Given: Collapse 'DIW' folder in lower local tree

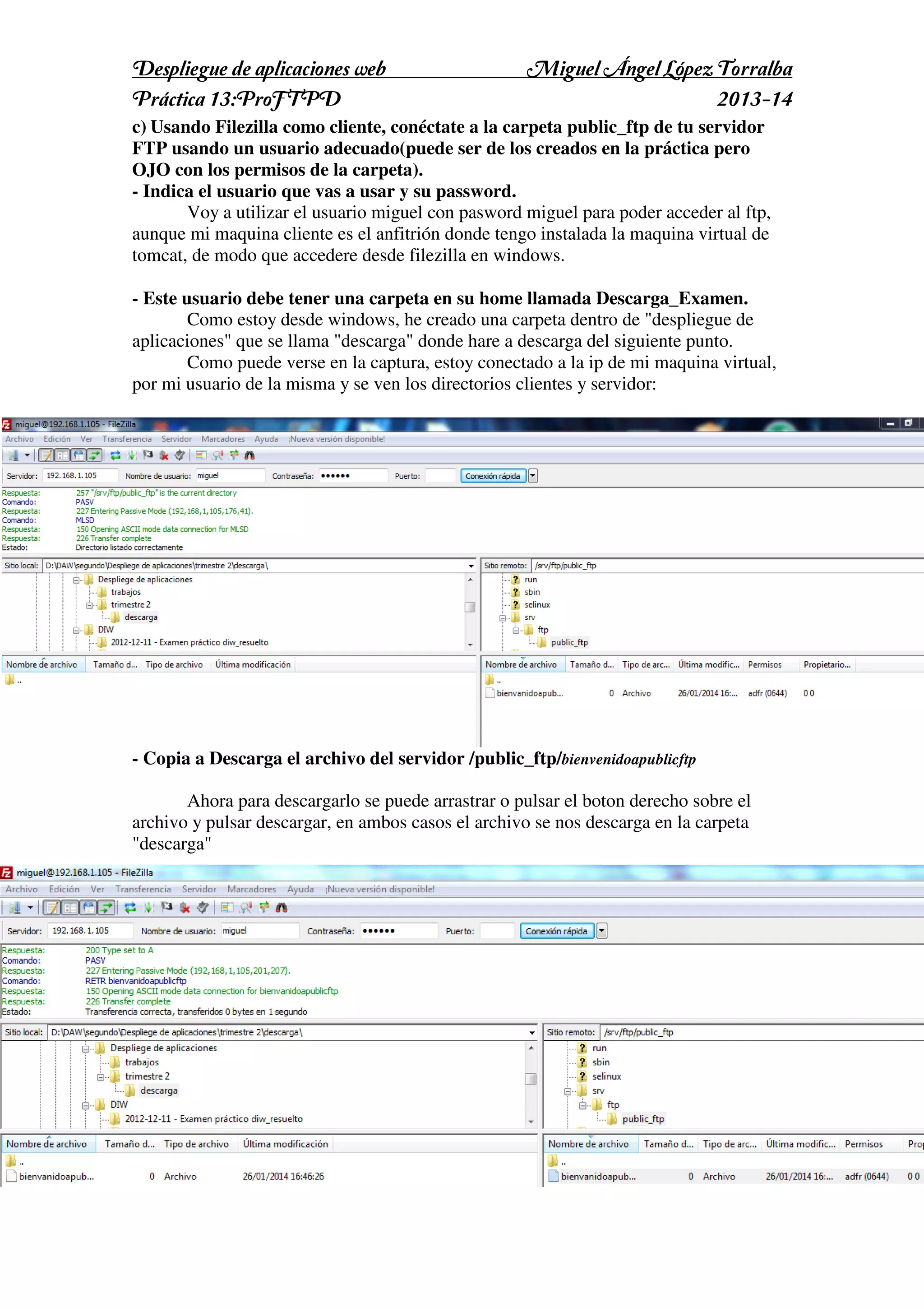Looking at the screenshot, I should pyautogui.click(x=85, y=1105).
